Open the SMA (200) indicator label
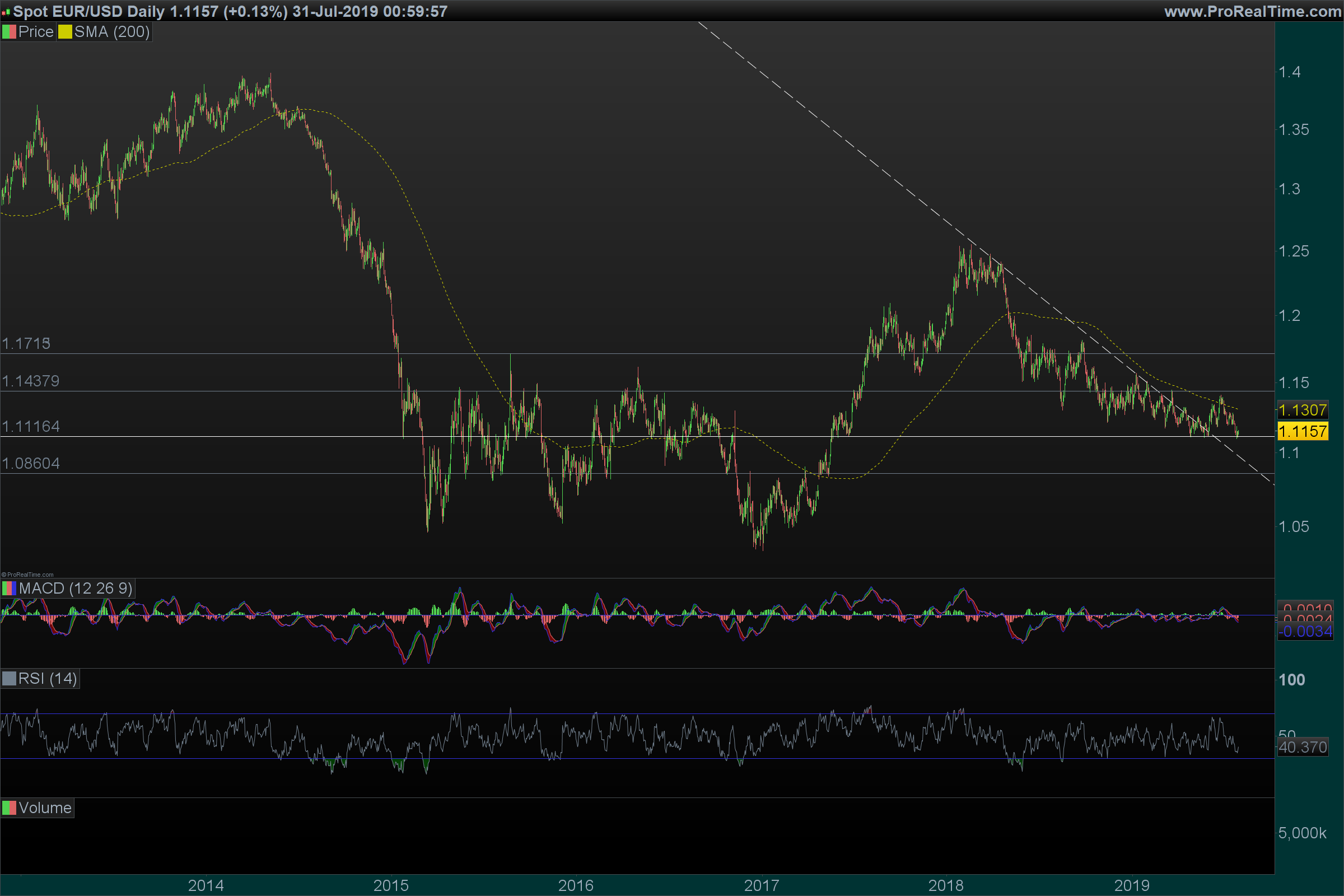 pos(112,32)
